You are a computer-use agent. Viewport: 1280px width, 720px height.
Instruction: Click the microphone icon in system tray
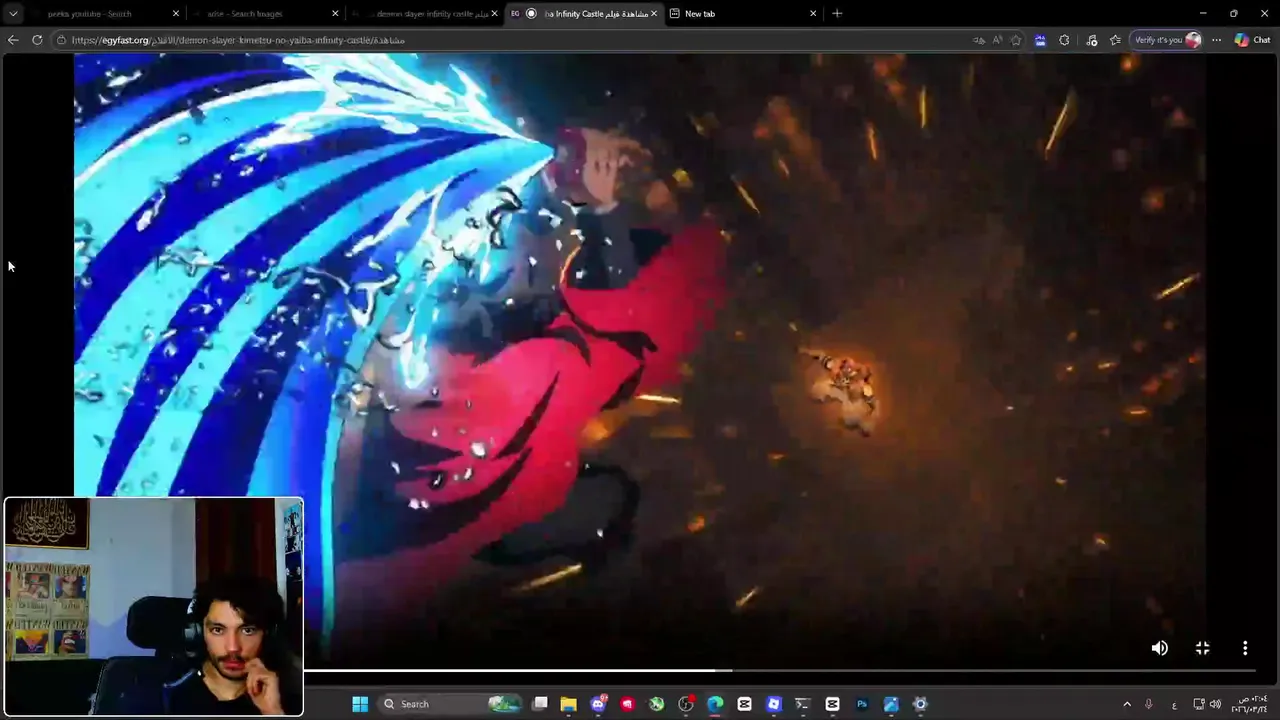1148,704
